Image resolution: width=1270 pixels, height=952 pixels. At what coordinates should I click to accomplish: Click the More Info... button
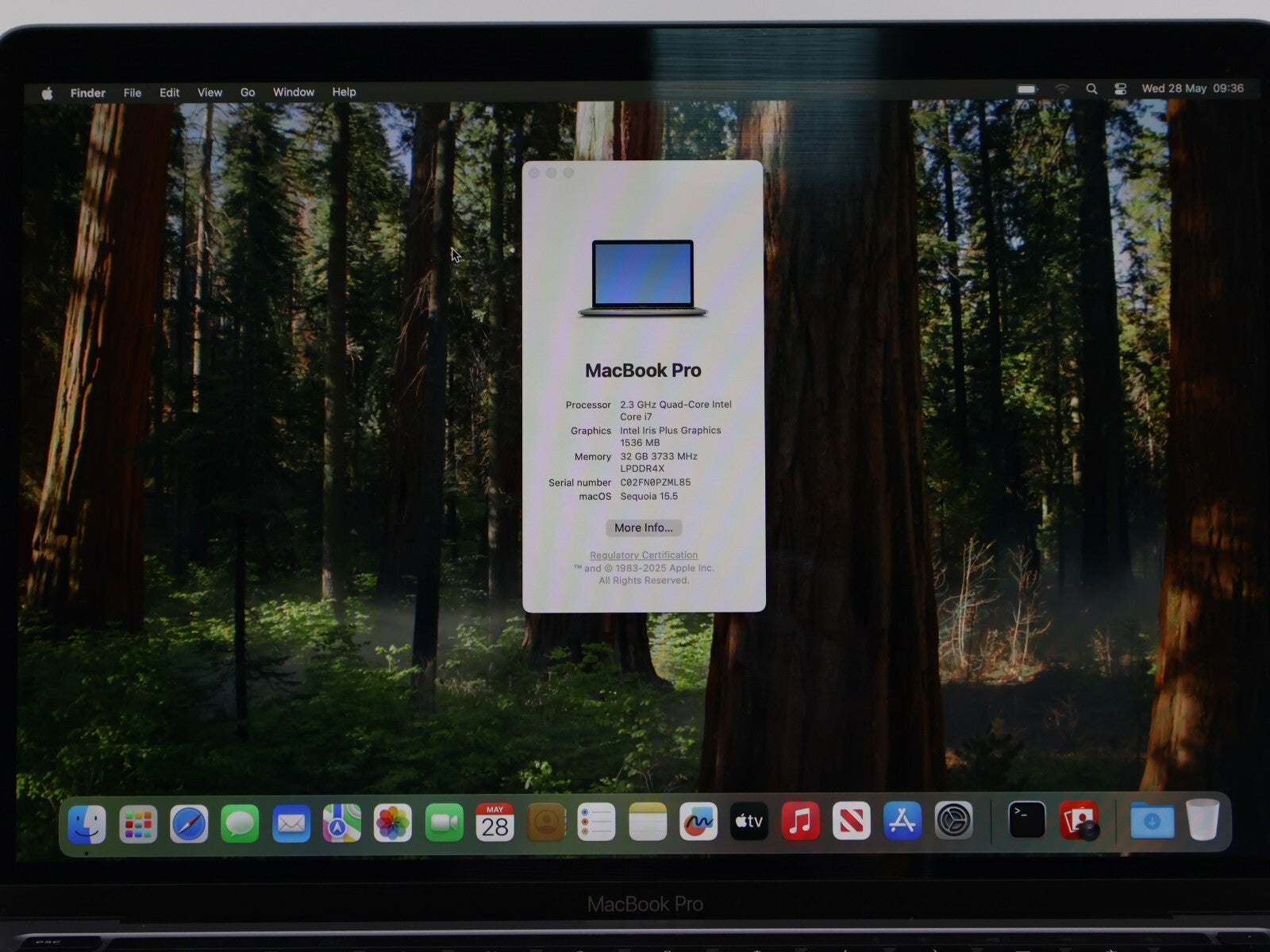[643, 528]
